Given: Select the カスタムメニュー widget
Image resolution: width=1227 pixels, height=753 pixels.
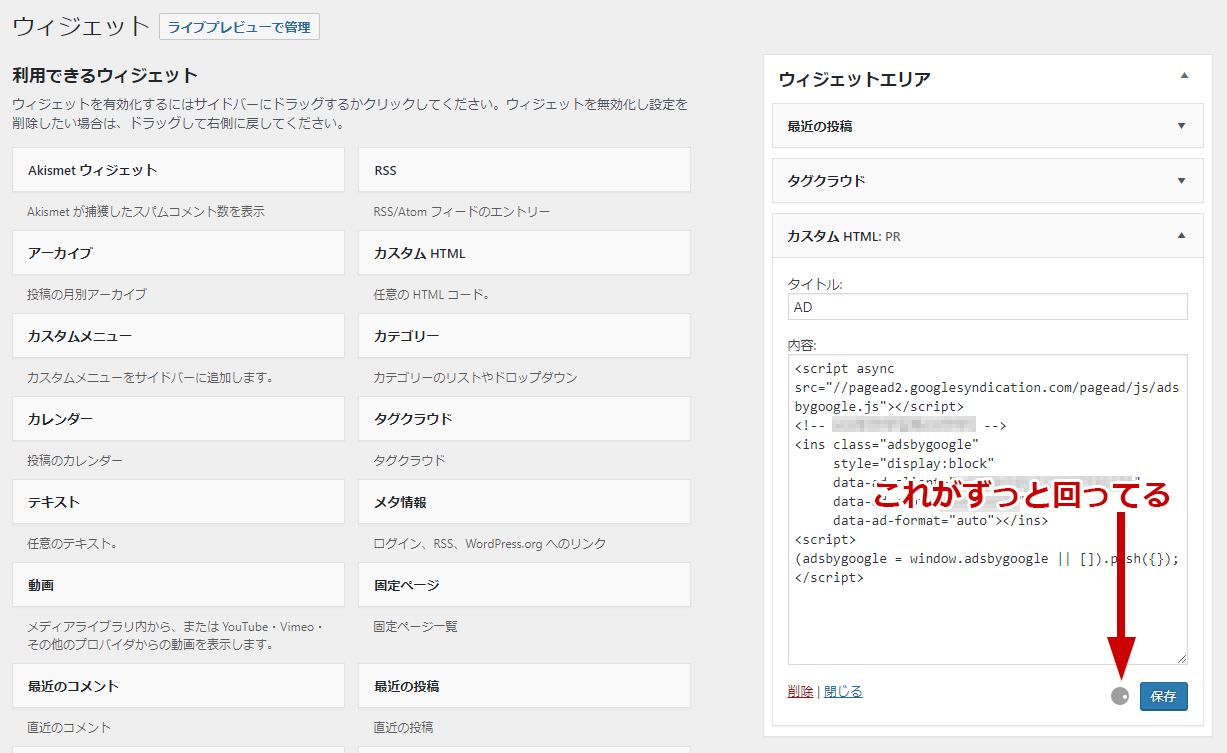Looking at the screenshot, I should (x=178, y=336).
